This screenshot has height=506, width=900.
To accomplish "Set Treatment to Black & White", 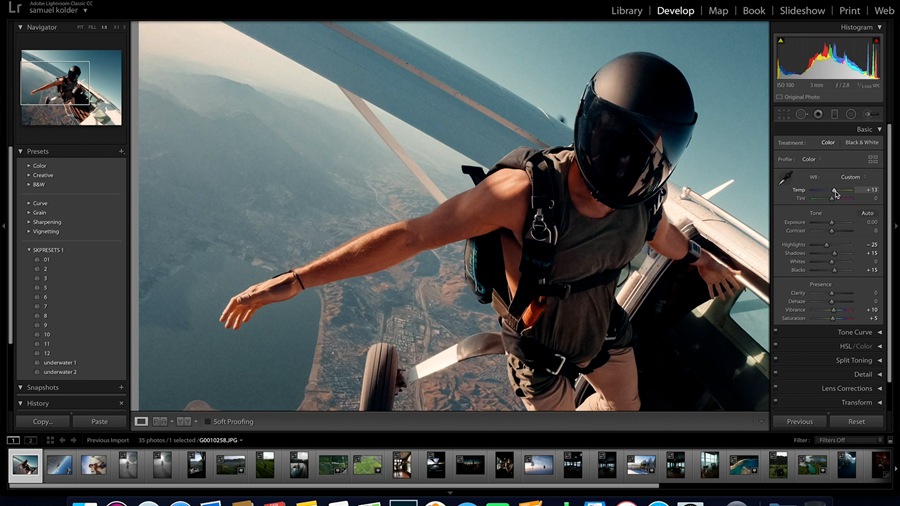I will [862, 142].
